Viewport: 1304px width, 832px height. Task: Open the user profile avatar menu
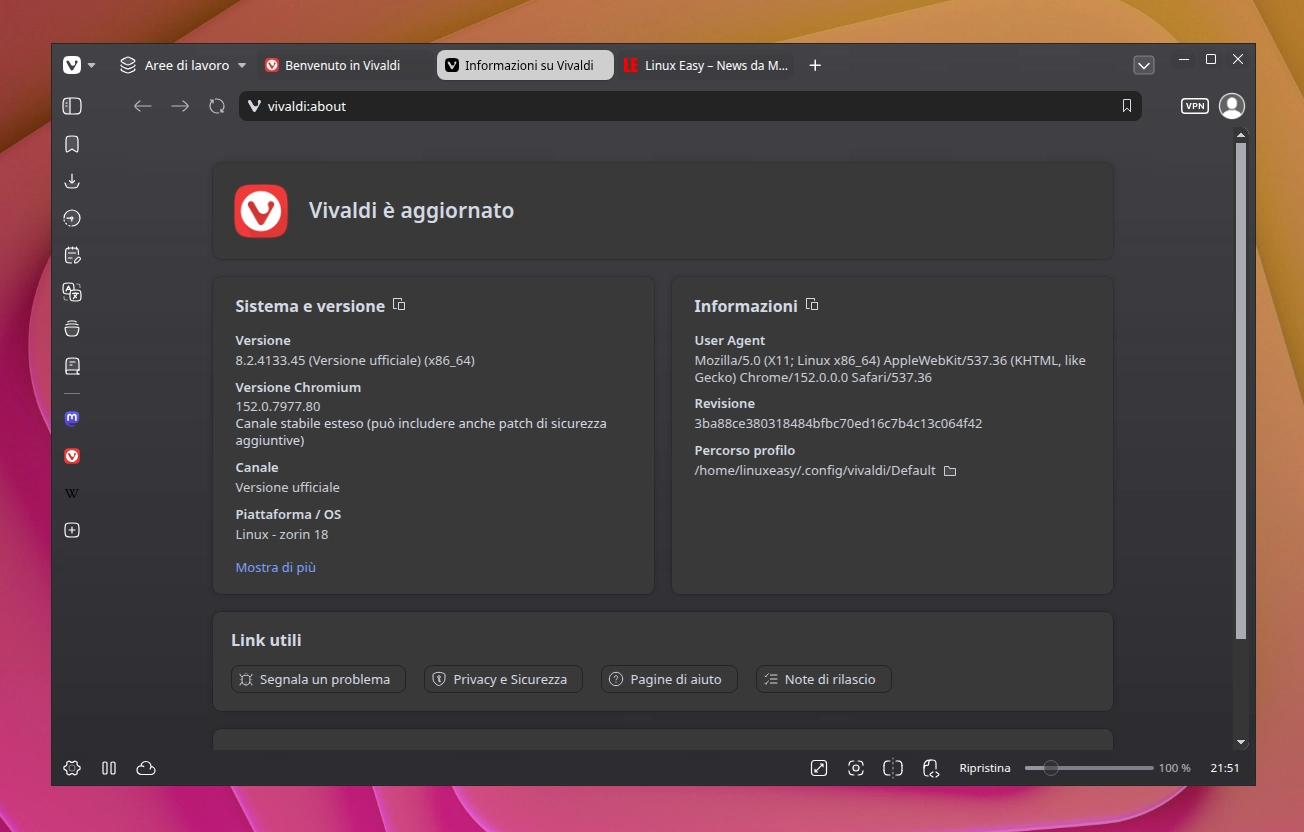point(1232,106)
